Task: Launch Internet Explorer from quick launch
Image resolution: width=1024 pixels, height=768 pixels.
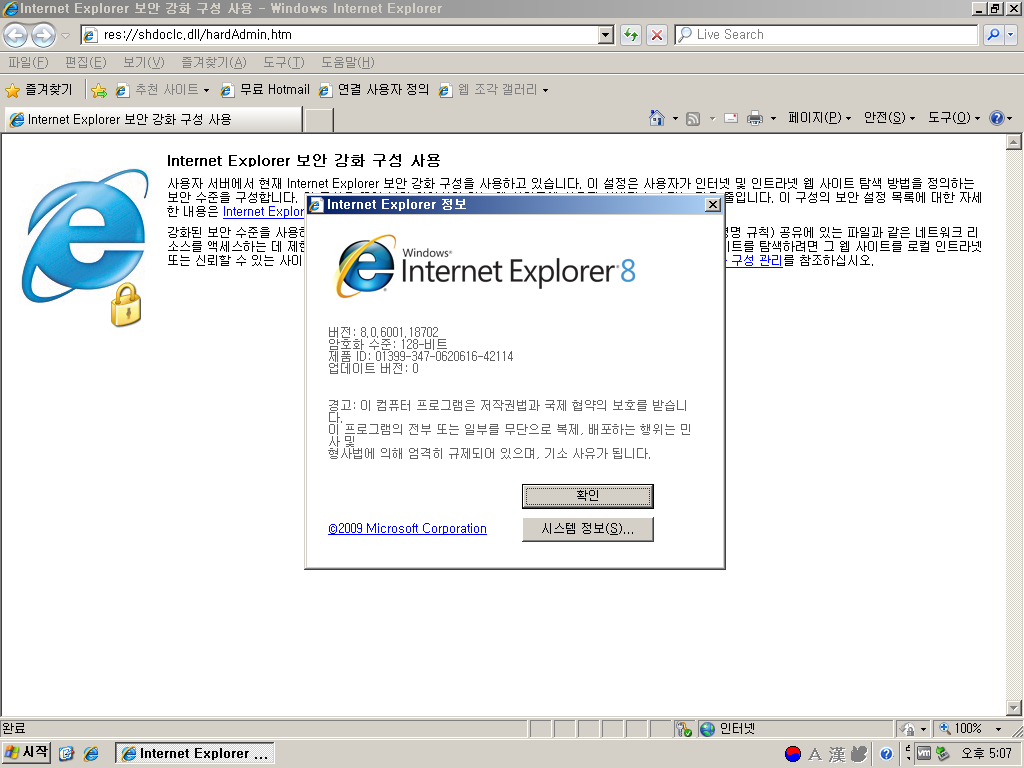Action: [x=91, y=754]
